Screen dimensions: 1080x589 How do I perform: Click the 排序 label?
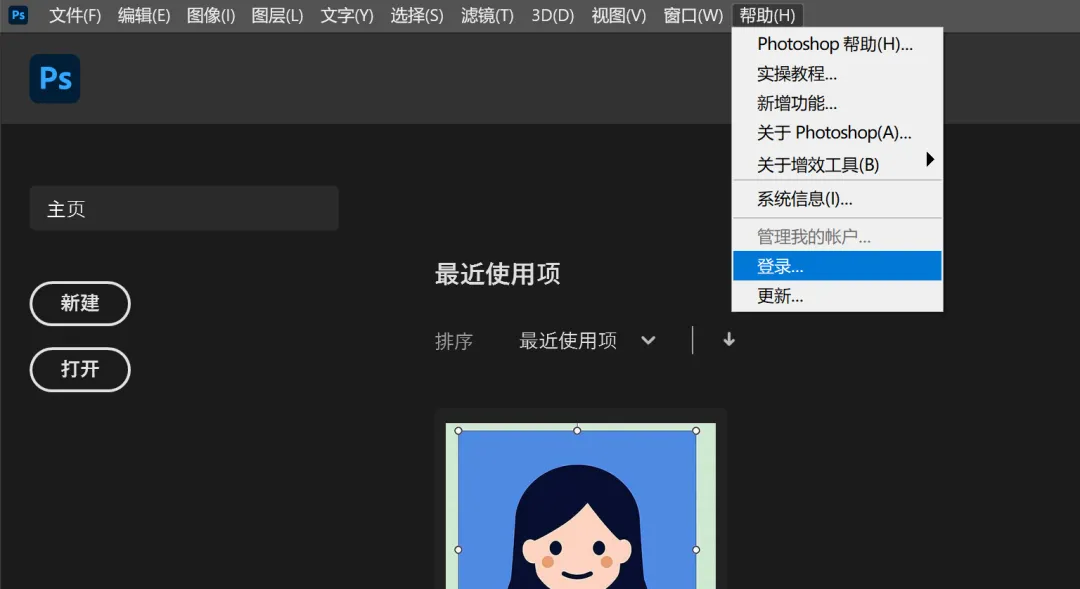tap(454, 341)
